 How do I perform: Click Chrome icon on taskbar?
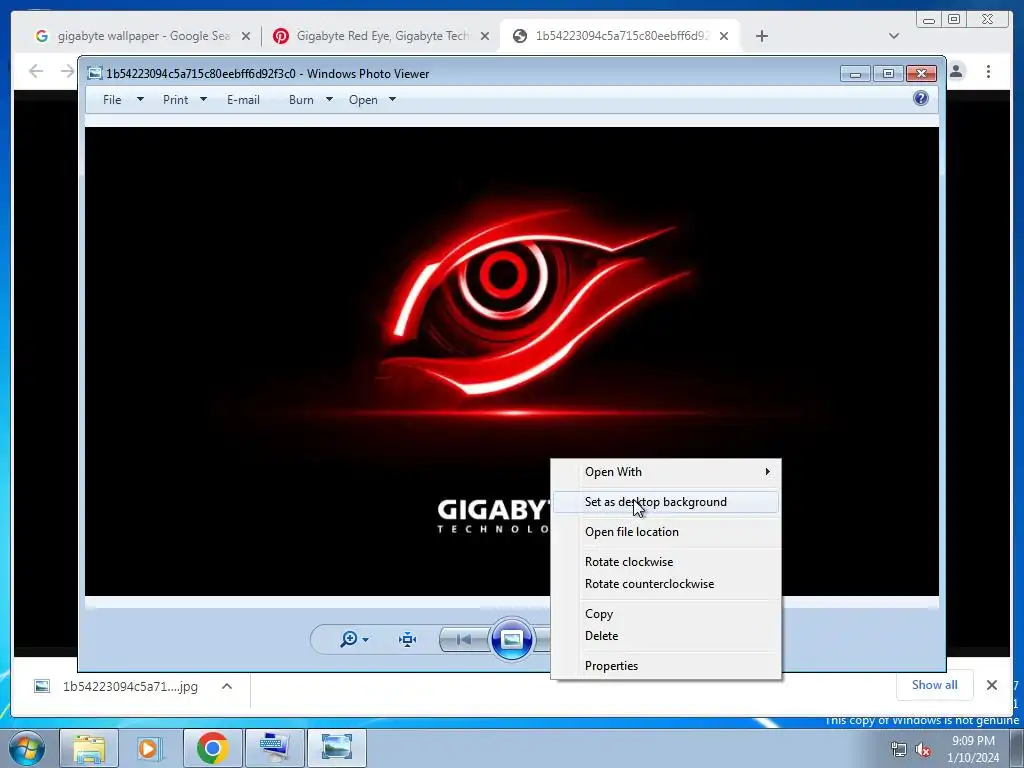[212, 748]
